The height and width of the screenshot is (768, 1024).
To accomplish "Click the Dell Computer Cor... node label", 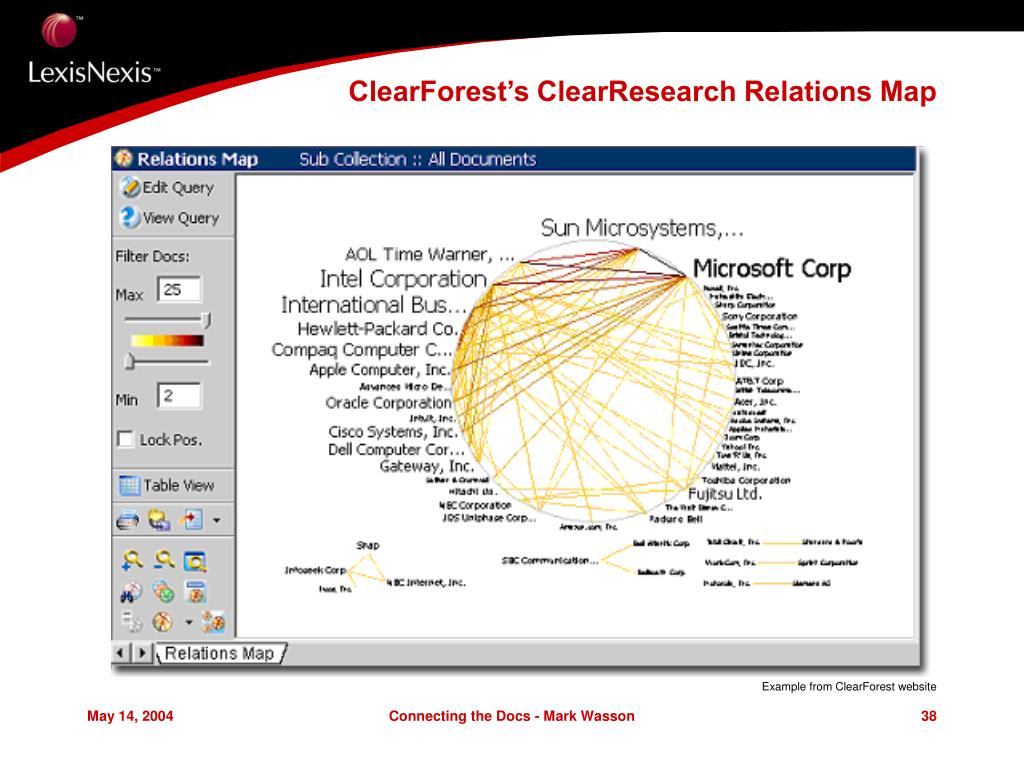I will (x=396, y=449).
